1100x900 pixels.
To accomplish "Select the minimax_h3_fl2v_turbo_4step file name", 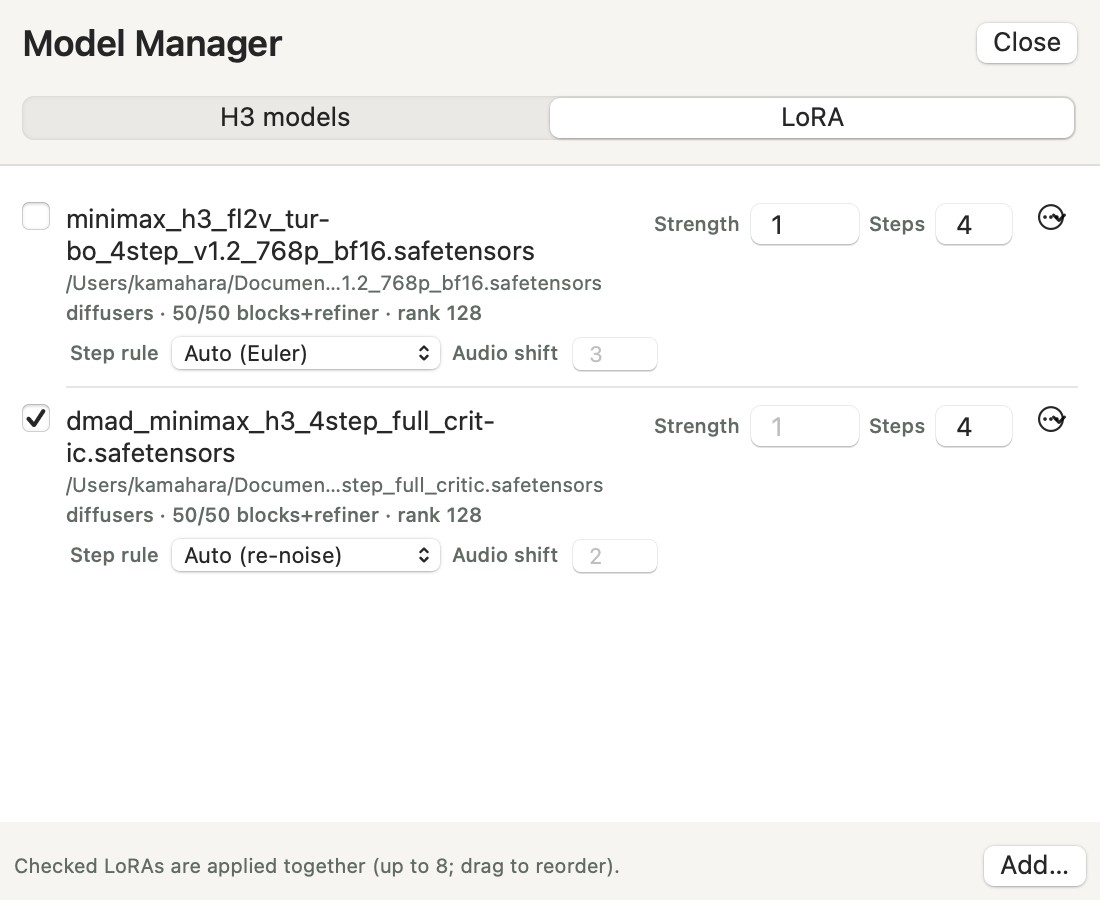I will coord(300,235).
